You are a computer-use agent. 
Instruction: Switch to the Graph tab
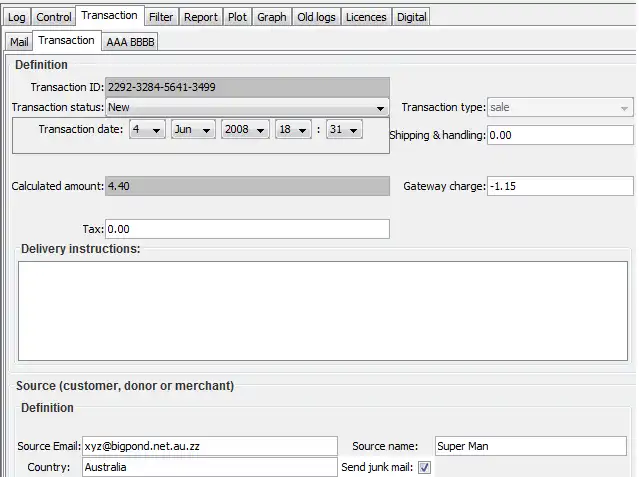click(x=272, y=17)
